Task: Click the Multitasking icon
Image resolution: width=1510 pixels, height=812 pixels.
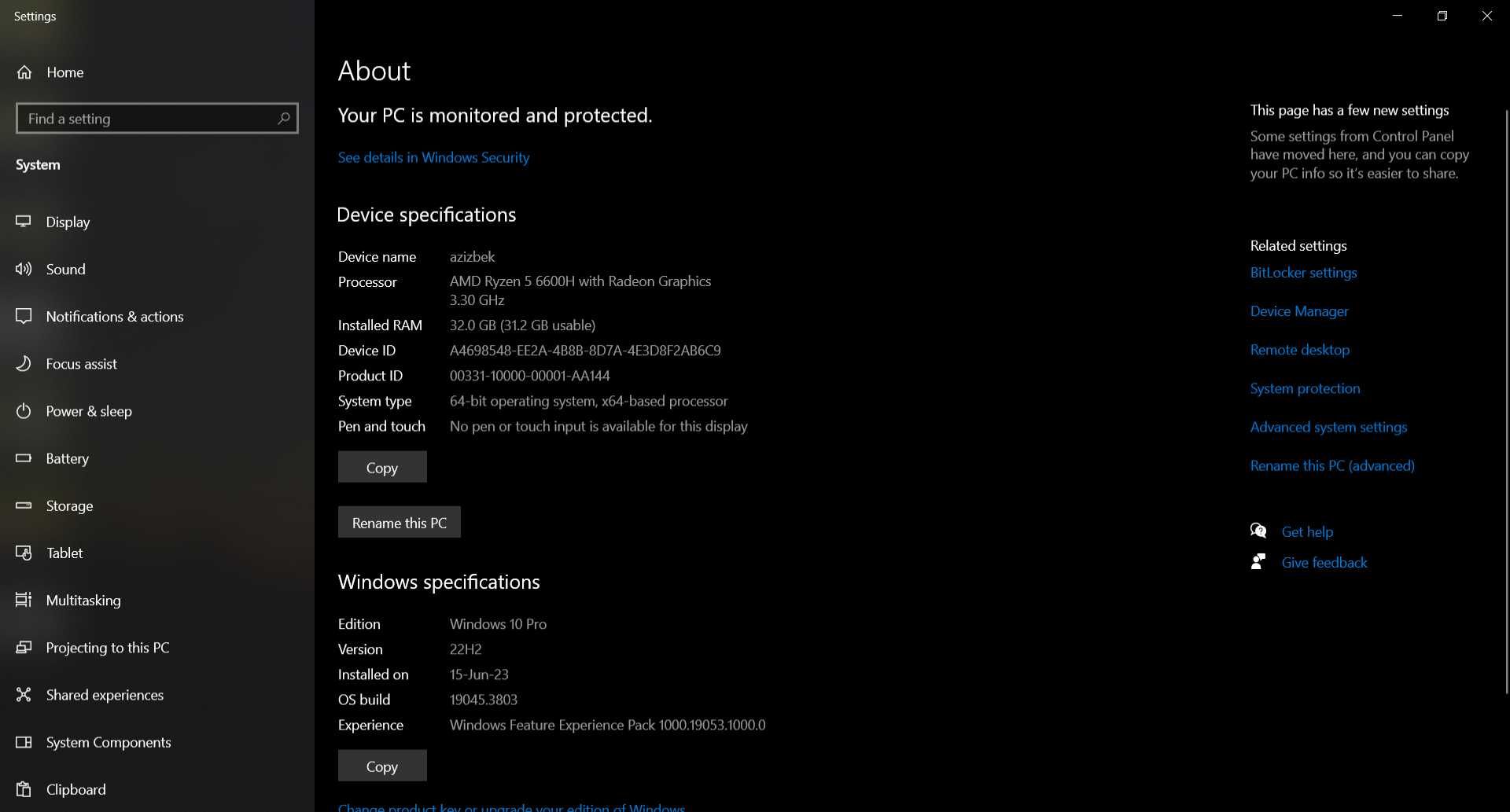Action: (24, 600)
